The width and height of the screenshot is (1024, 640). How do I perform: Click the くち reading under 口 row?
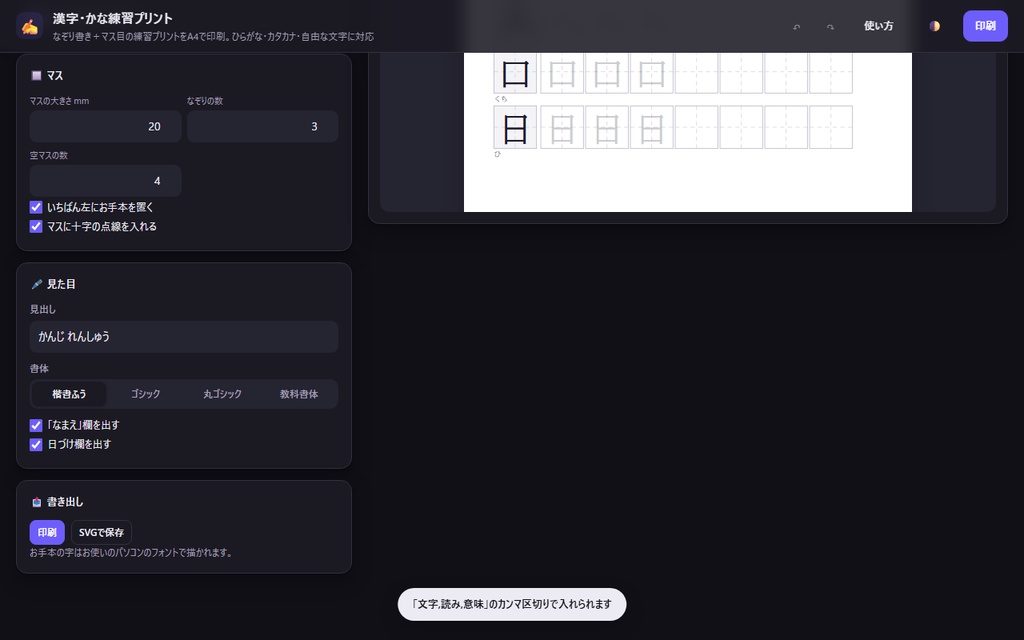[x=501, y=99]
